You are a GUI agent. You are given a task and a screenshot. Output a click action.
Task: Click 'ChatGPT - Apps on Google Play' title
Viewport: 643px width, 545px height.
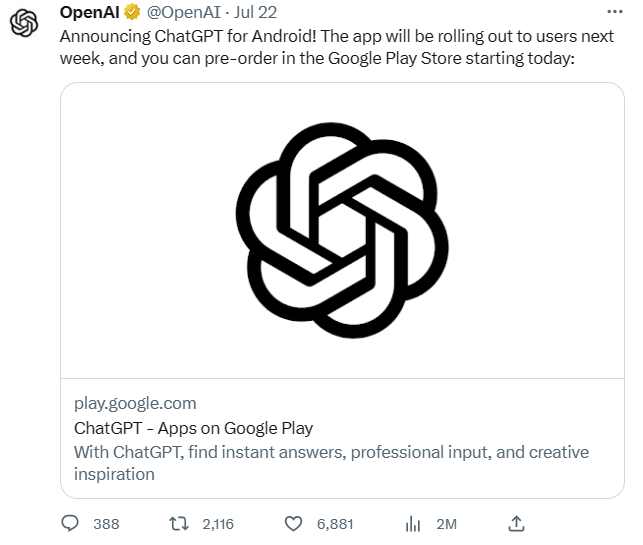194,428
